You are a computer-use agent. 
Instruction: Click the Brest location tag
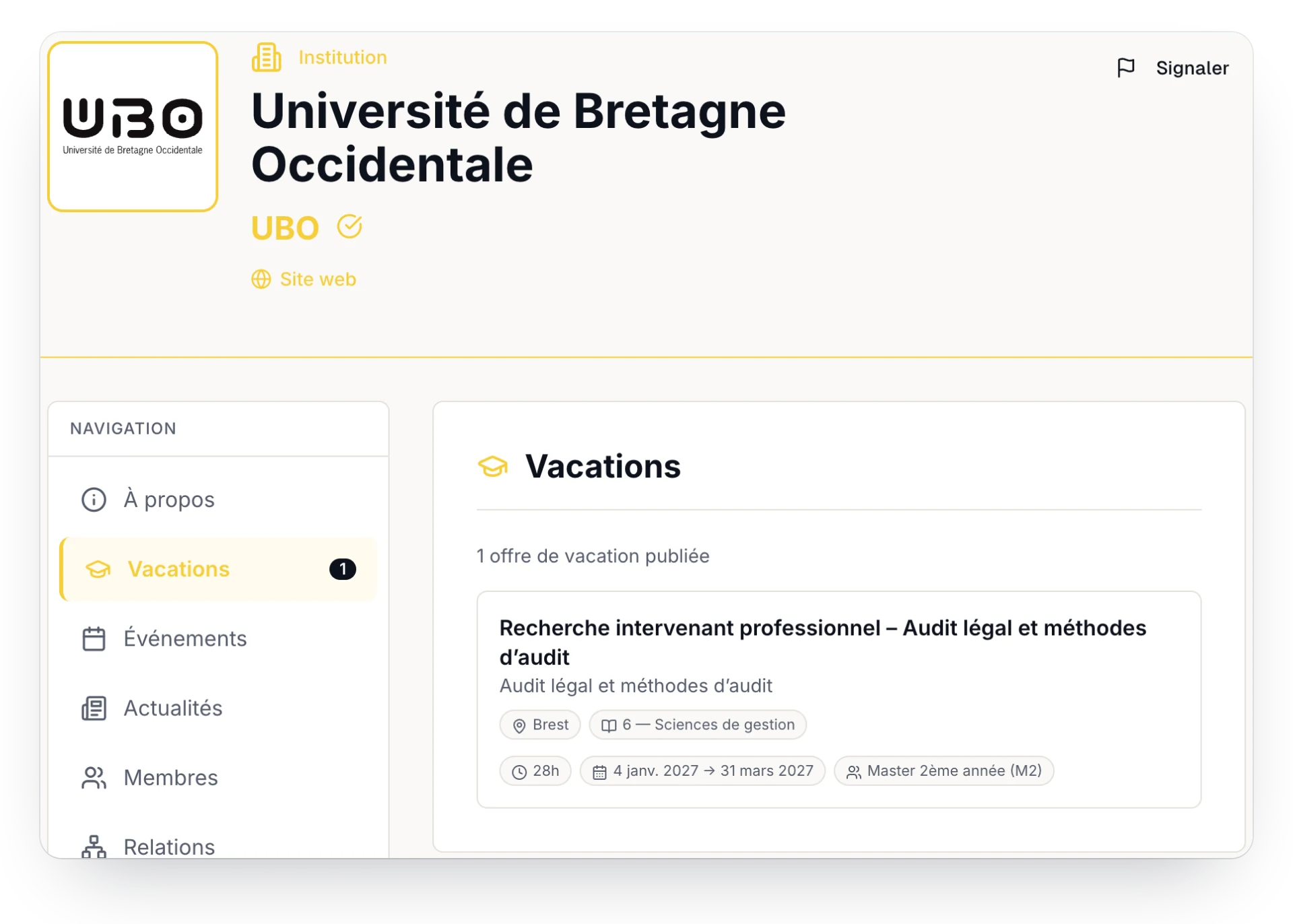[x=540, y=725]
